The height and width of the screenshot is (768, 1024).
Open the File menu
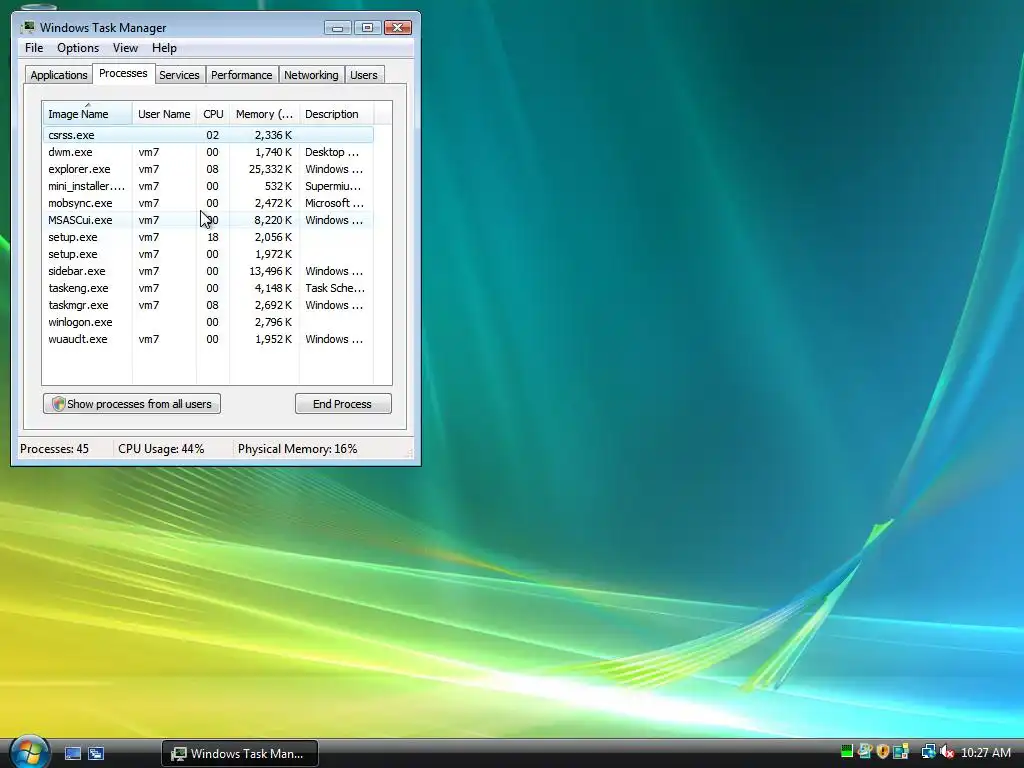pos(34,48)
